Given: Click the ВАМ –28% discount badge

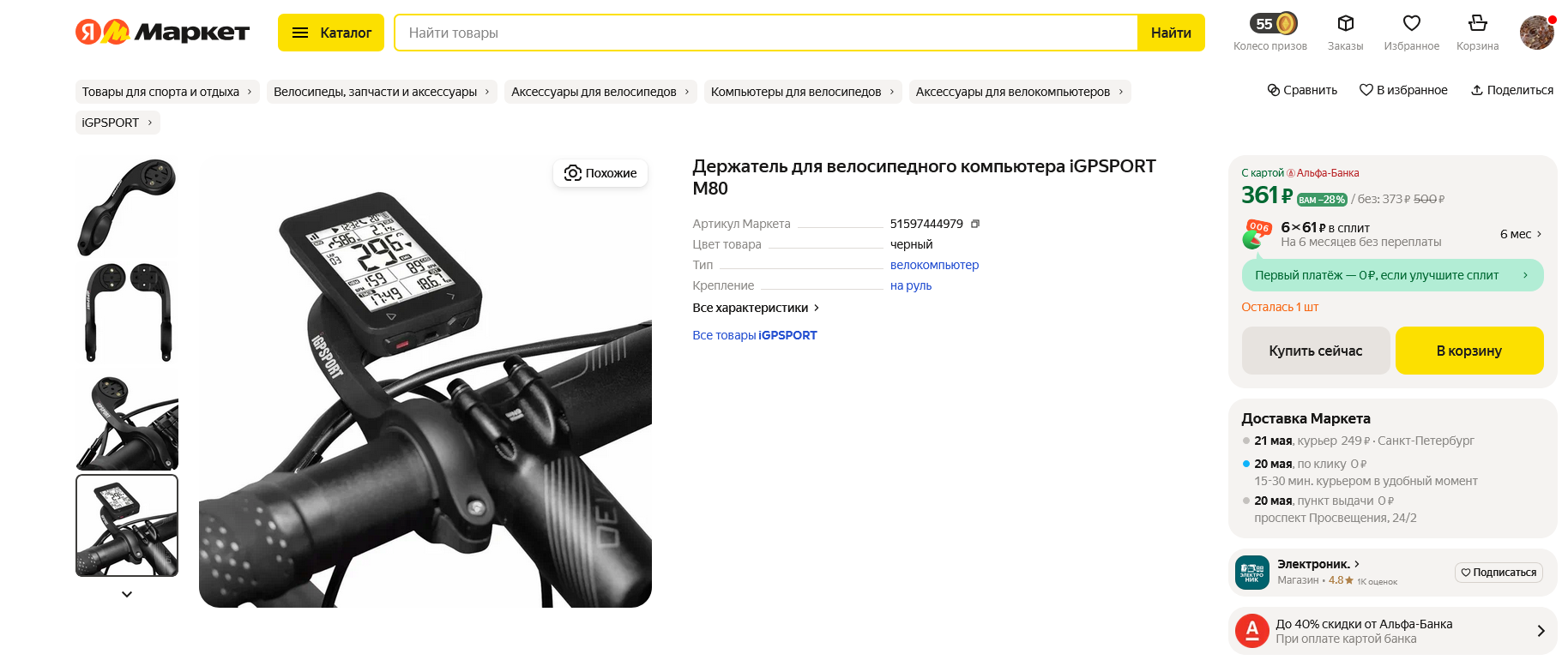Looking at the screenshot, I should click(1322, 200).
